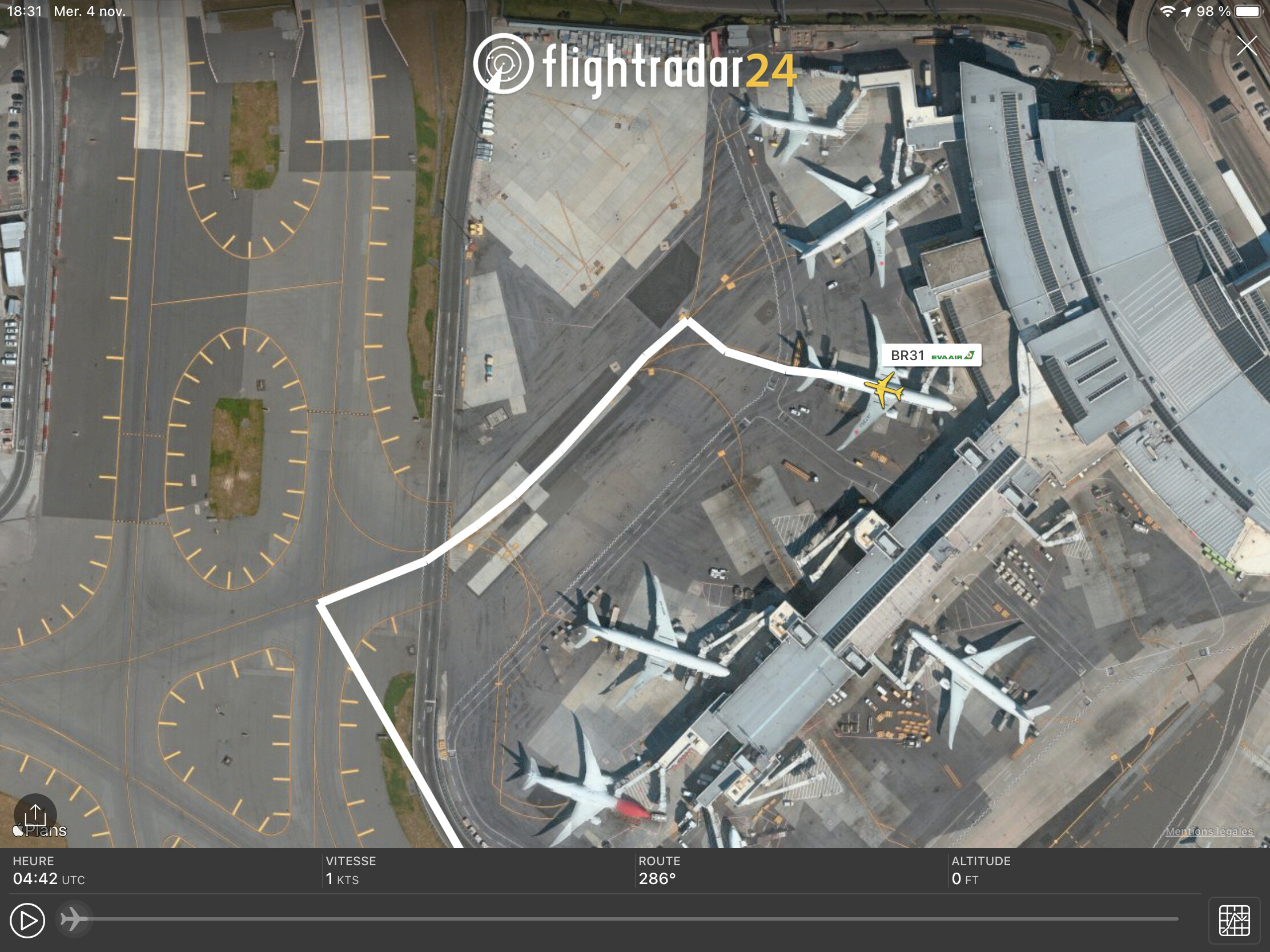Screen dimensions: 1270x952
Task: Tap the VITESSE 1 KTS readout
Action: (351, 870)
